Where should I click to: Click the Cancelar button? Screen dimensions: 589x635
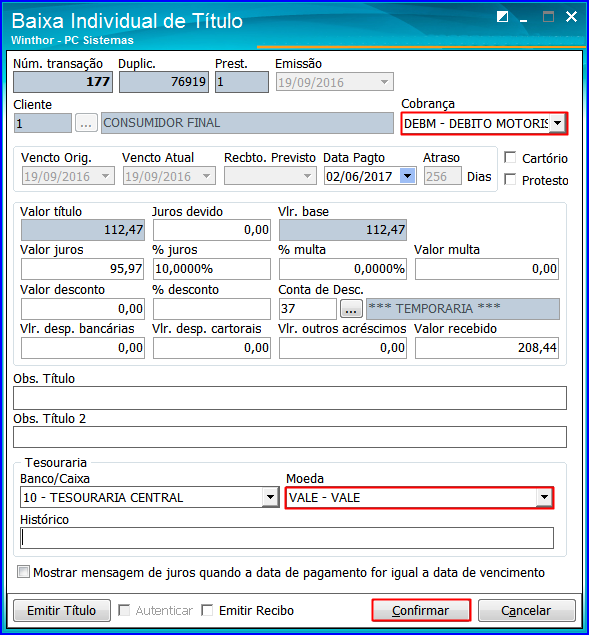coord(527,610)
